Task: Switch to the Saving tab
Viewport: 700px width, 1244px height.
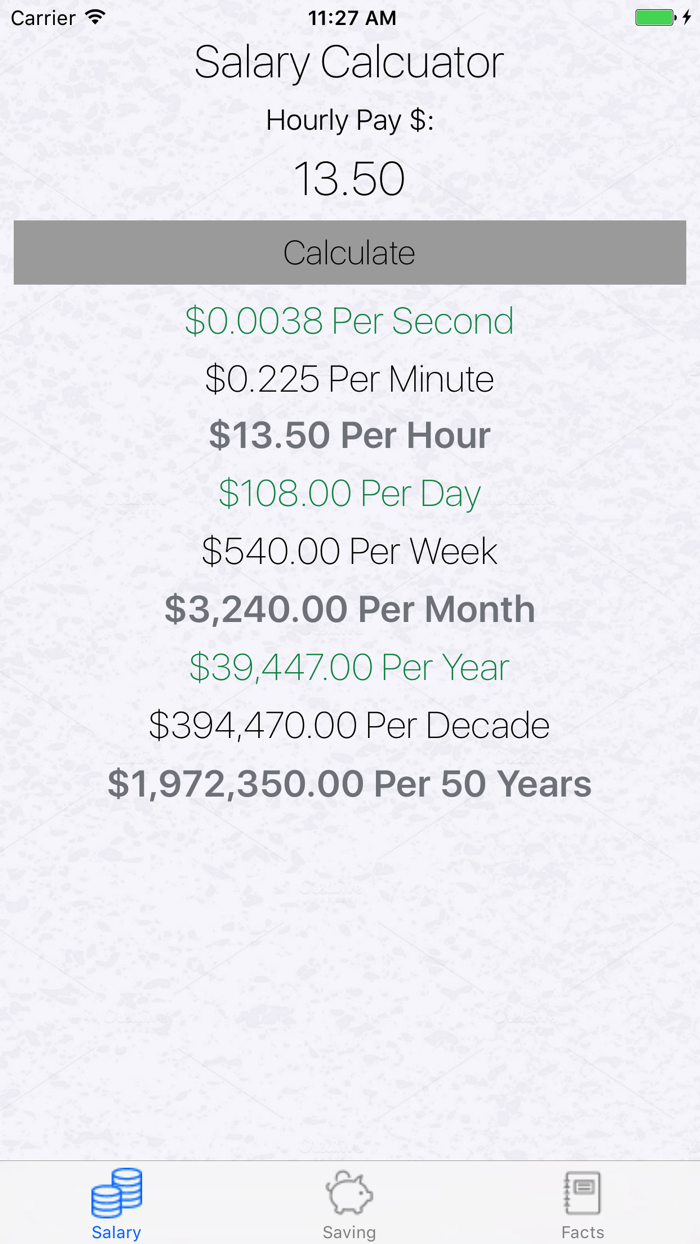Action: point(349,1203)
